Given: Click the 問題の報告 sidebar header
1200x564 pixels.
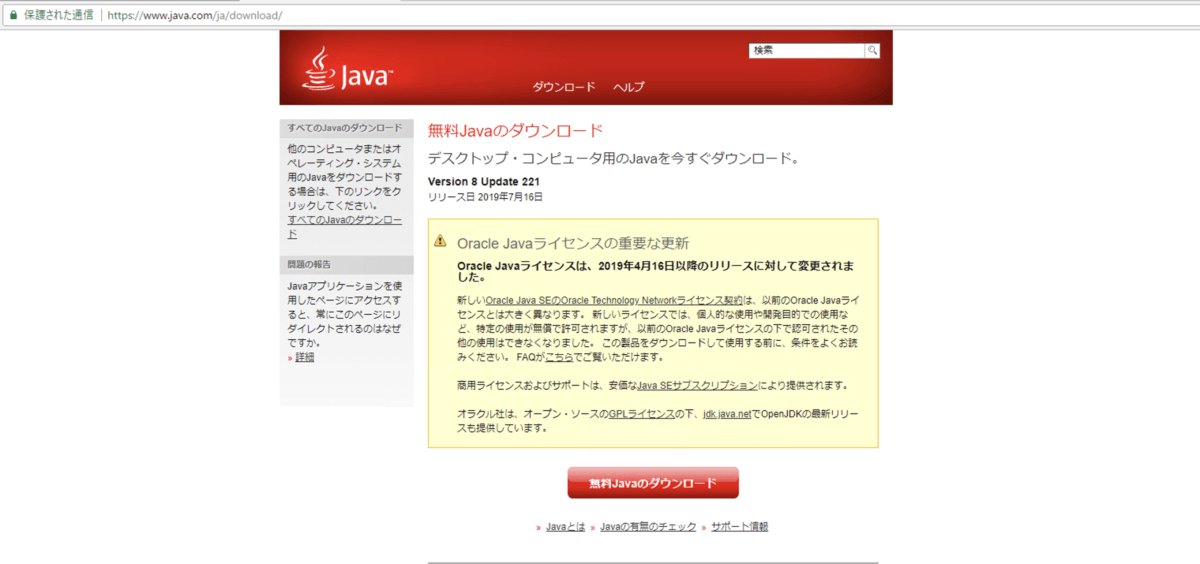Looking at the screenshot, I should pyautogui.click(x=346, y=265).
